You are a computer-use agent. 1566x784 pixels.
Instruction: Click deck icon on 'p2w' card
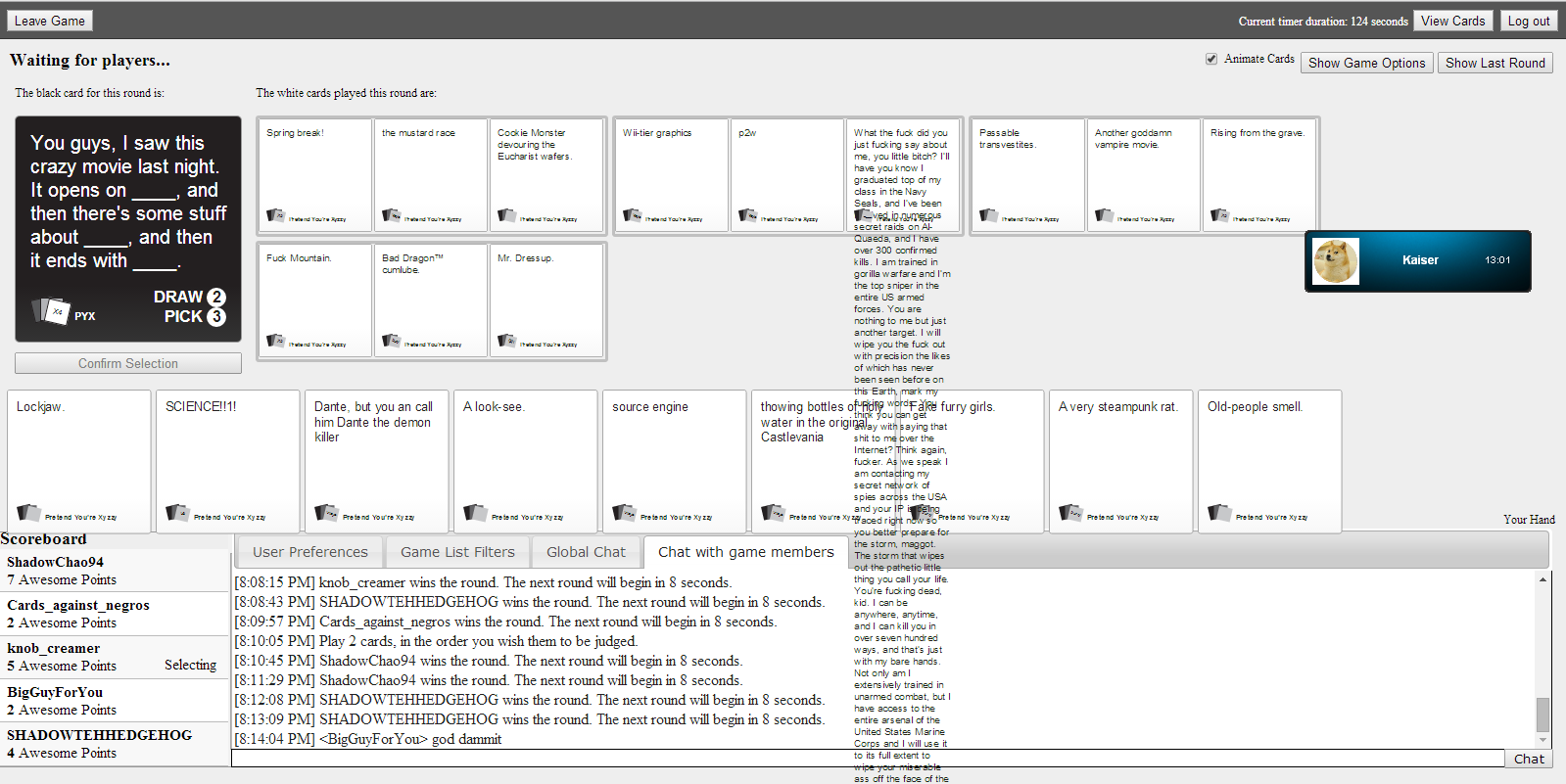(x=748, y=215)
